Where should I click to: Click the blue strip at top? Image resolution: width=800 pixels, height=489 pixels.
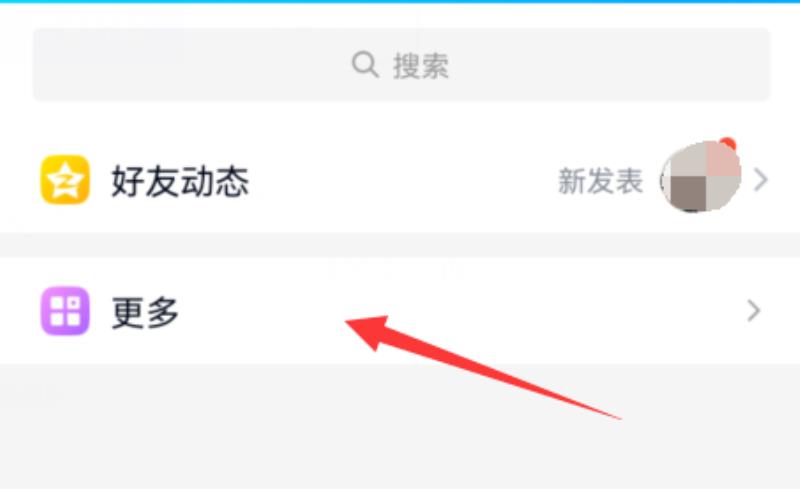pyautogui.click(x=400, y=2)
